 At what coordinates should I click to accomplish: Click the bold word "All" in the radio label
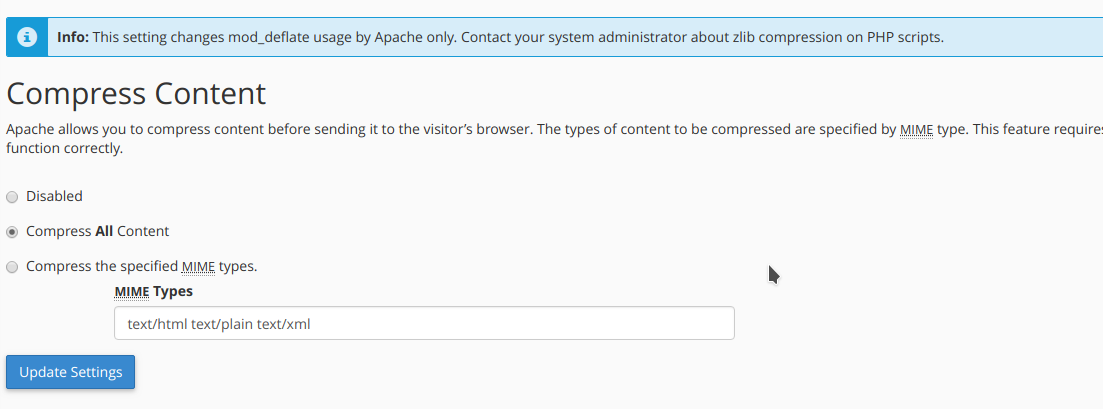click(x=104, y=231)
